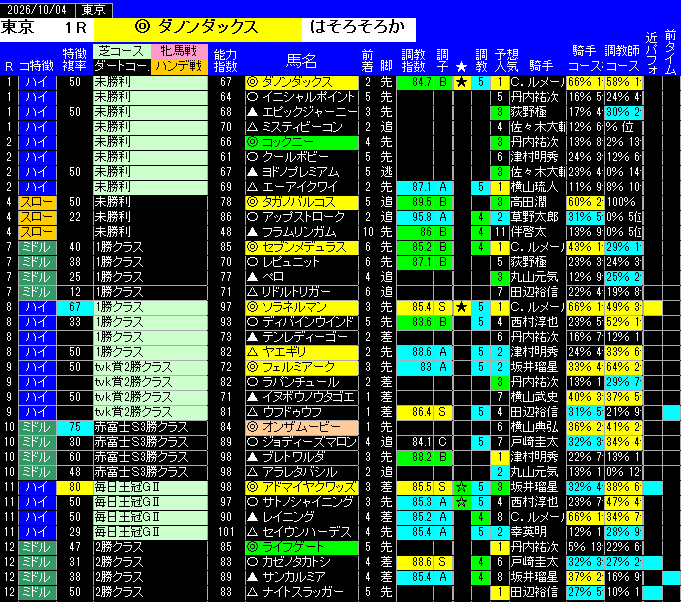Click the 予想人気 column header
The width and height of the screenshot is (681, 602).
pos(507,60)
